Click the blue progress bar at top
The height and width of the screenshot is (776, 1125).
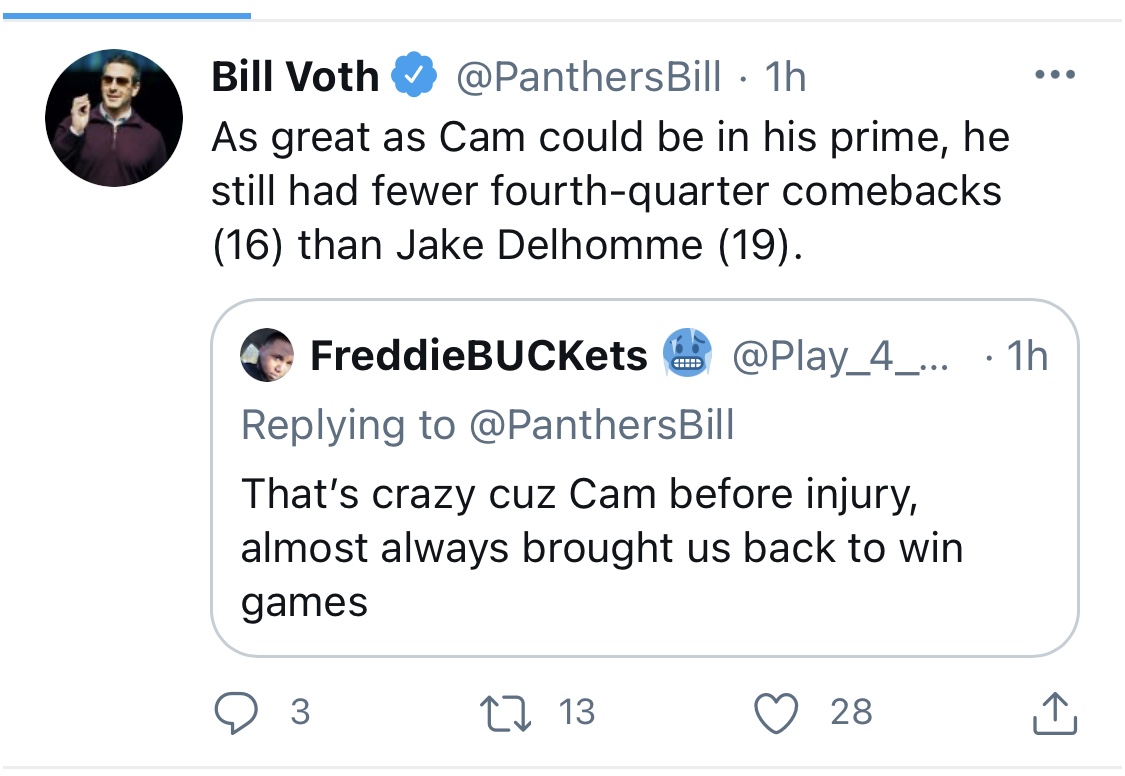point(125,16)
